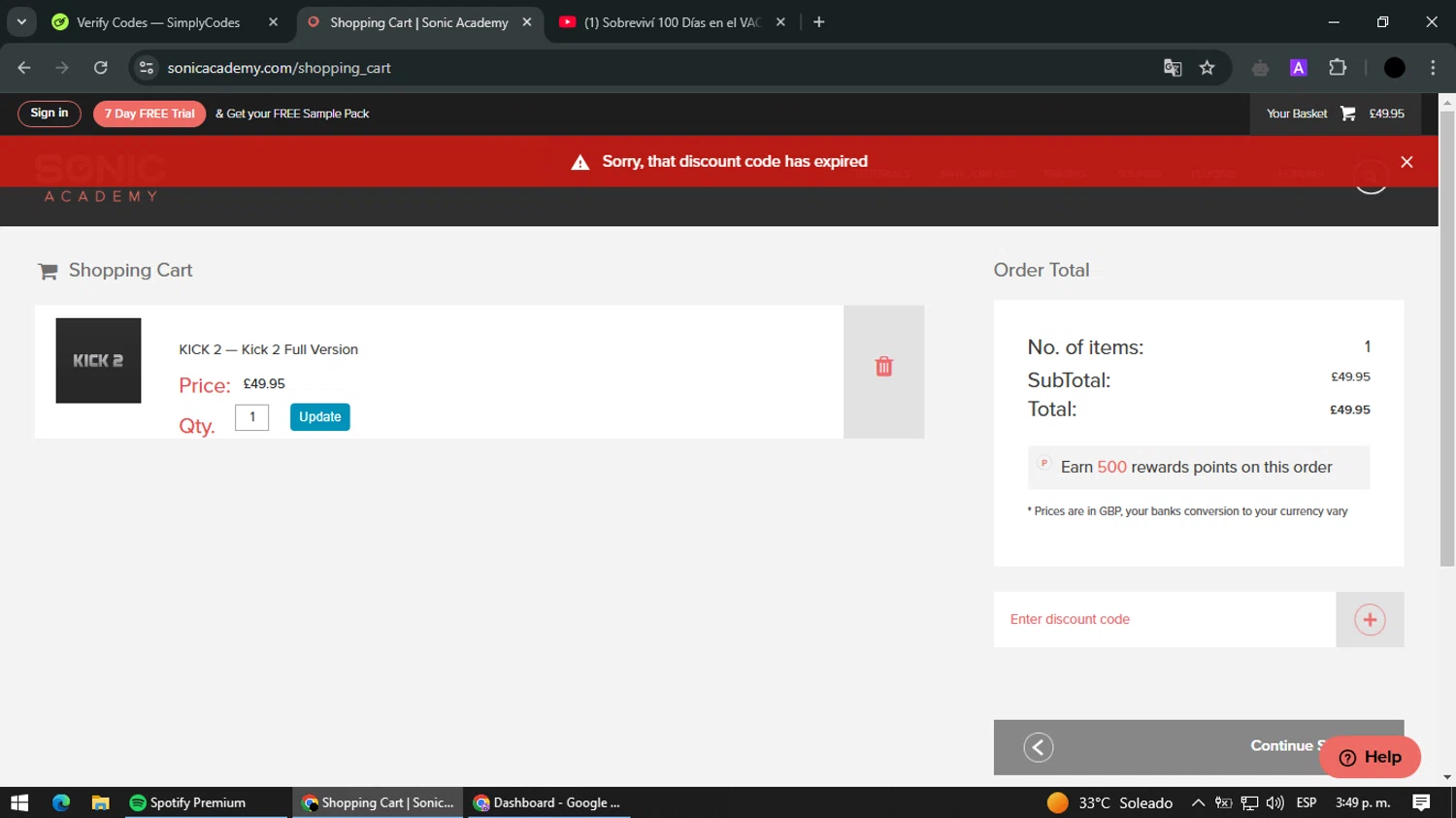Viewport: 1456px width, 818px height.
Task: Select the Shopping Cart Sonic Academy tab
Action: pyautogui.click(x=418, y=22)
